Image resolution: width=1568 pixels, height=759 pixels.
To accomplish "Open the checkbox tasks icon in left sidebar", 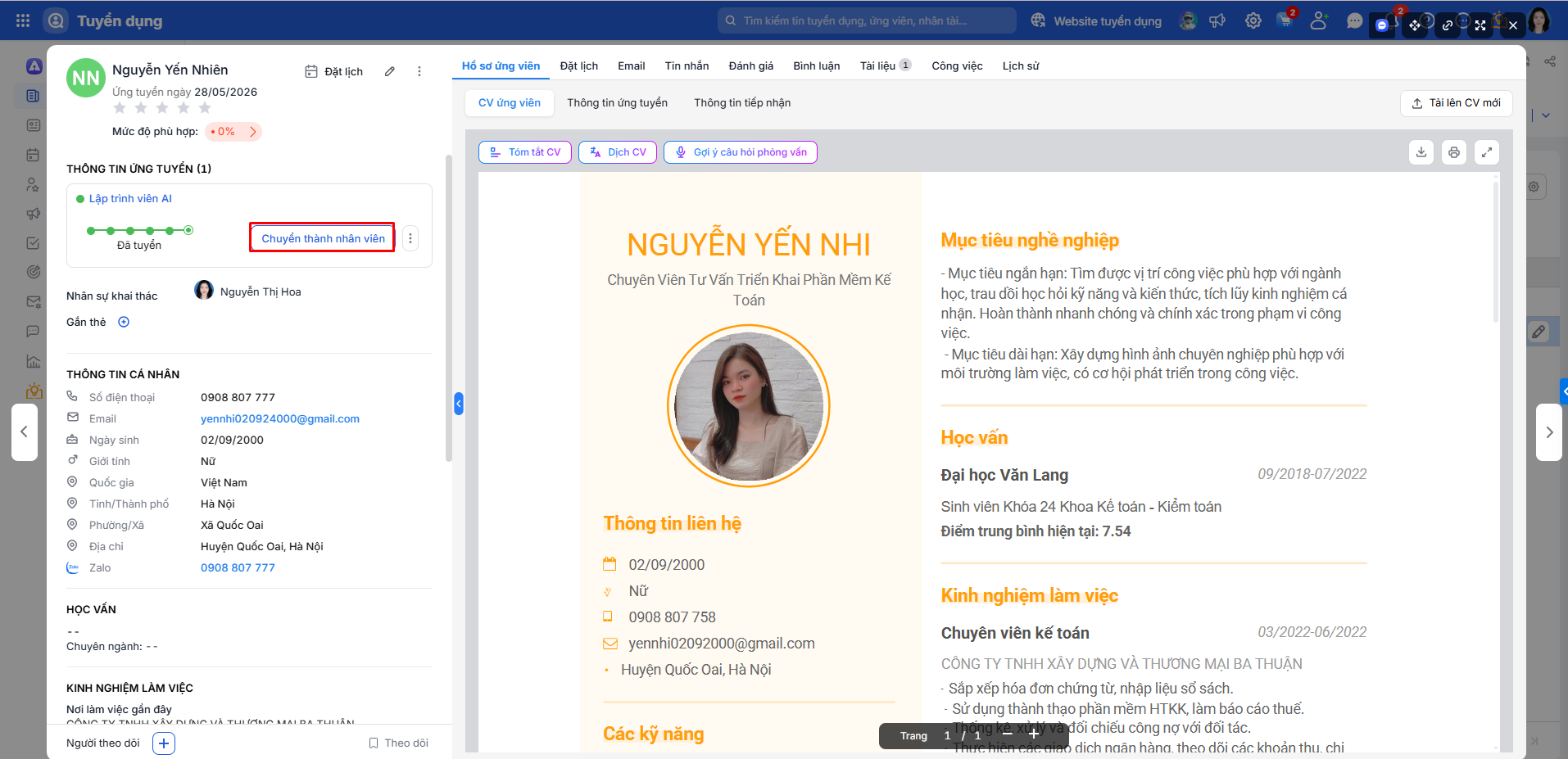I will click(33, 243).
